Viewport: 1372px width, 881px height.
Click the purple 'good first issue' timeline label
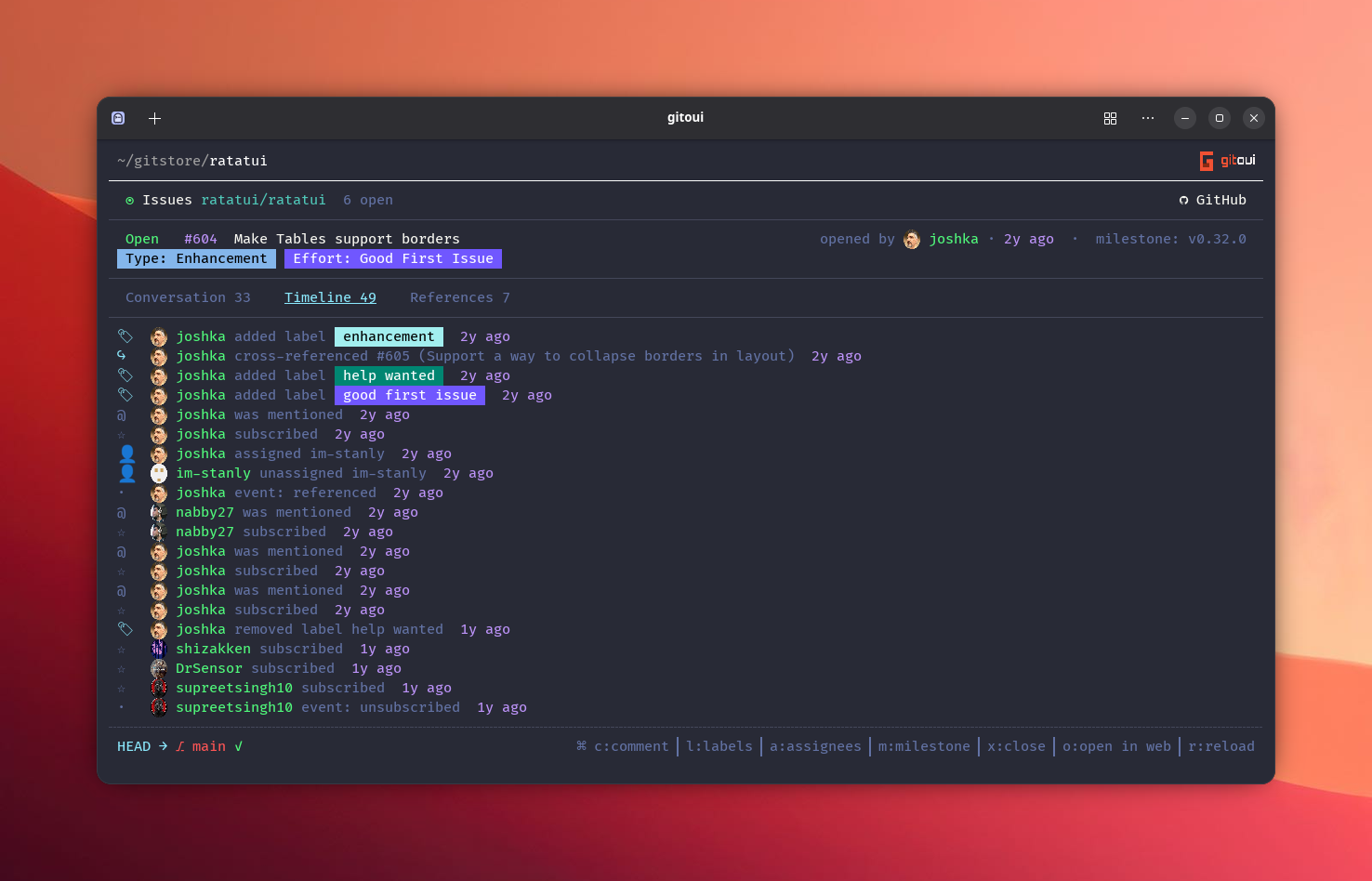click(410, 395)
